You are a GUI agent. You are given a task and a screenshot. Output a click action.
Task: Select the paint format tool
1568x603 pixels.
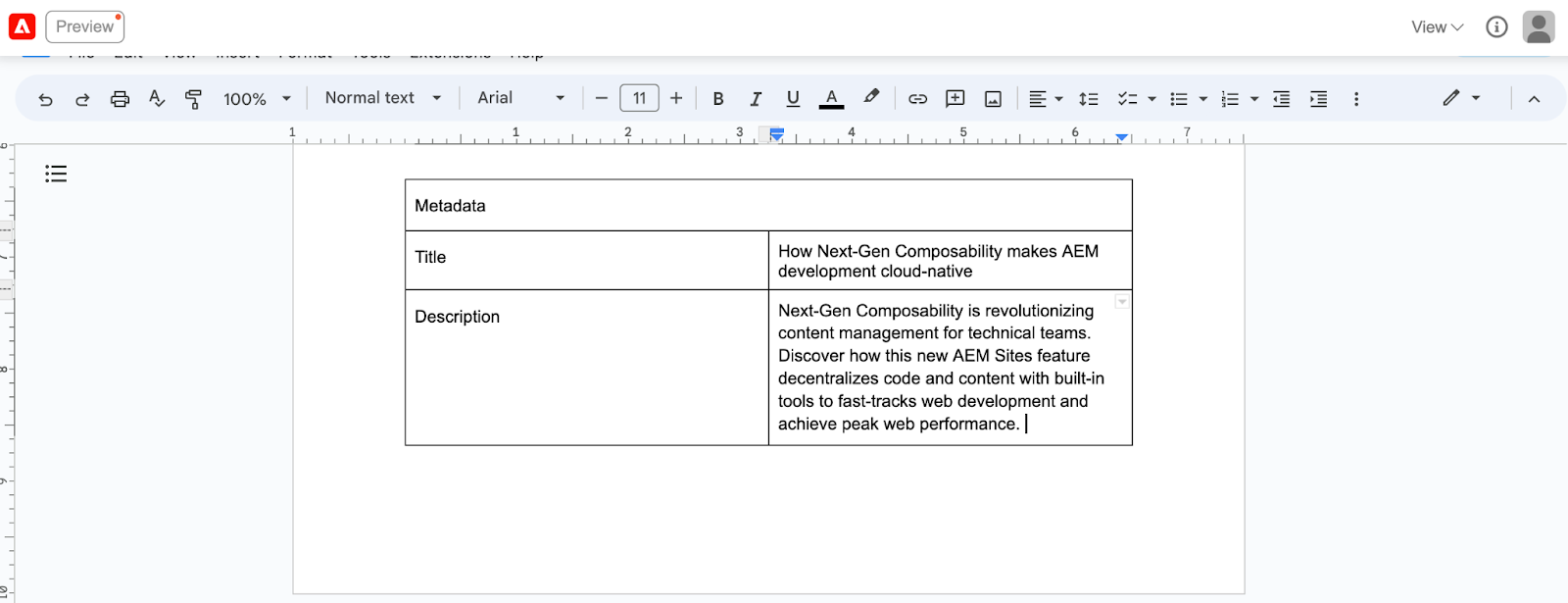(x=193, y=99)
